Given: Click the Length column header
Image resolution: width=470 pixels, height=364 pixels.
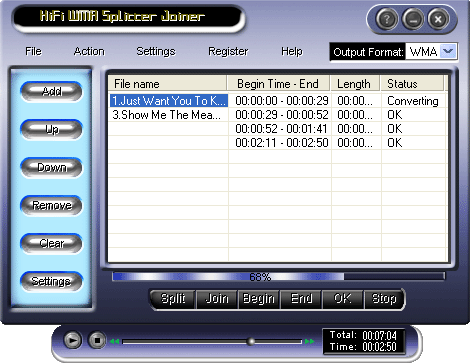Looking at the screenshot, I should 355,84.
